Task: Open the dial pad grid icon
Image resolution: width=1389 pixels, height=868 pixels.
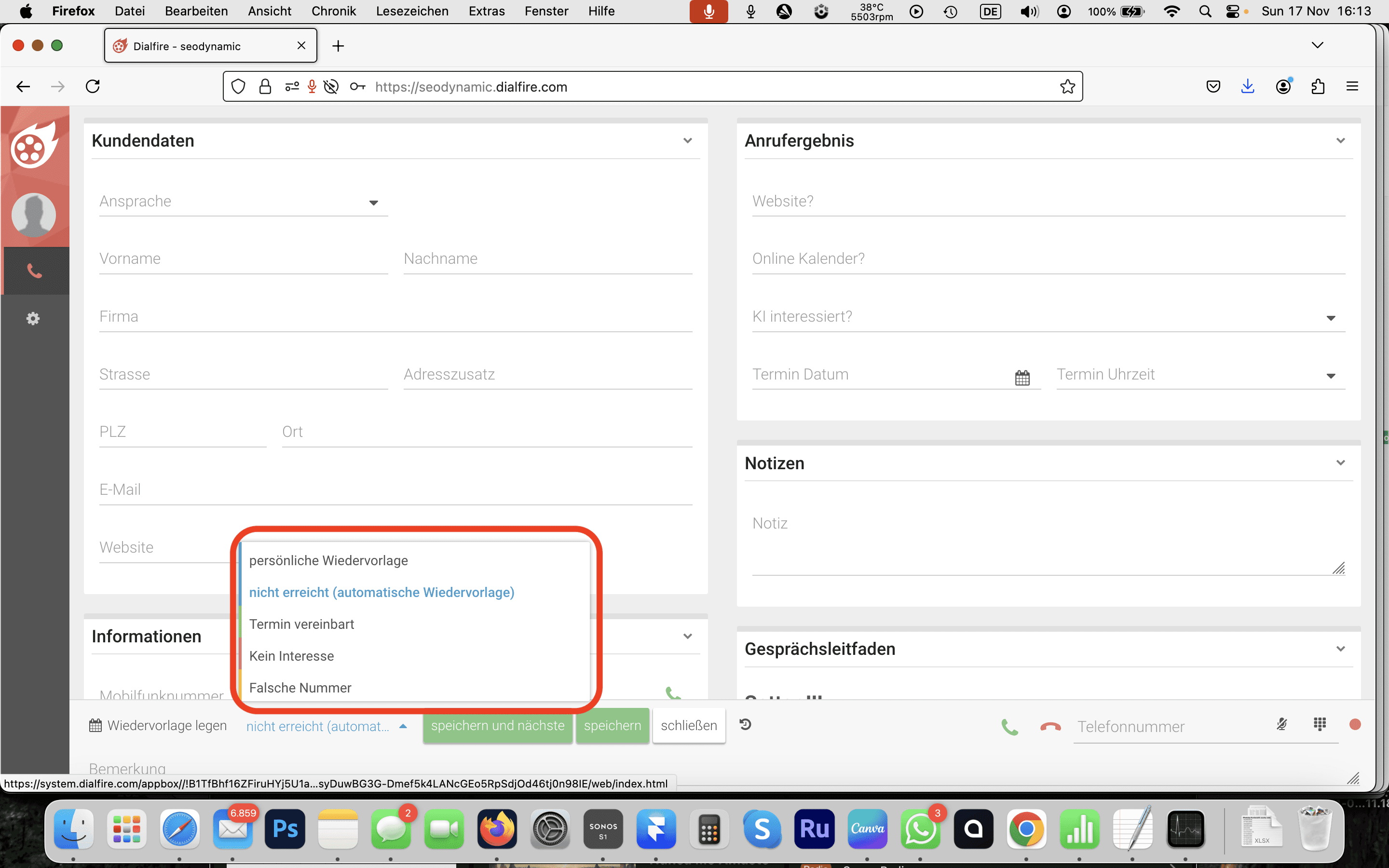Action: tap(1320, 724)
